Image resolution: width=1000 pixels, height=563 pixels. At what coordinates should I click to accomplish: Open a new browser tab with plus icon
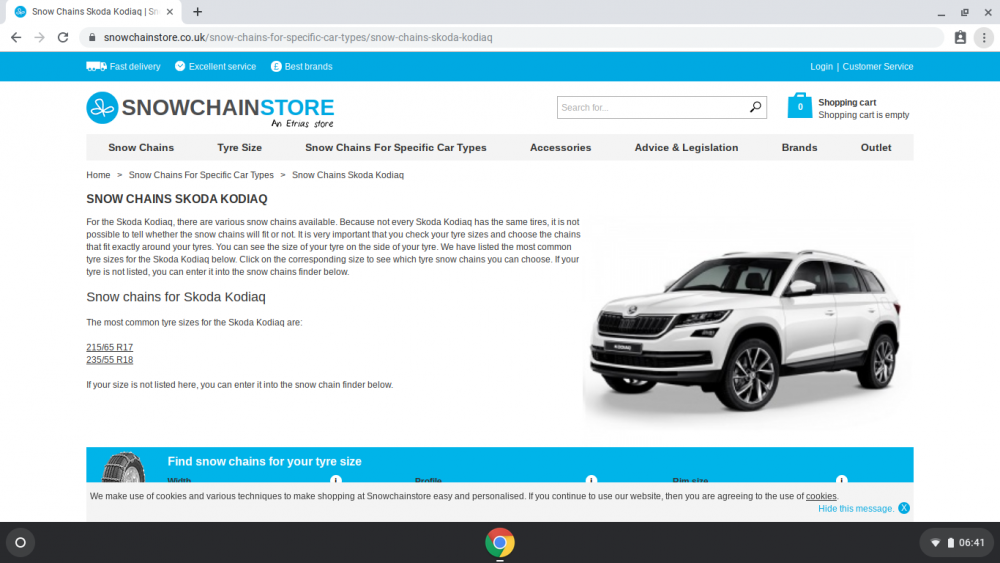(198, 11)
